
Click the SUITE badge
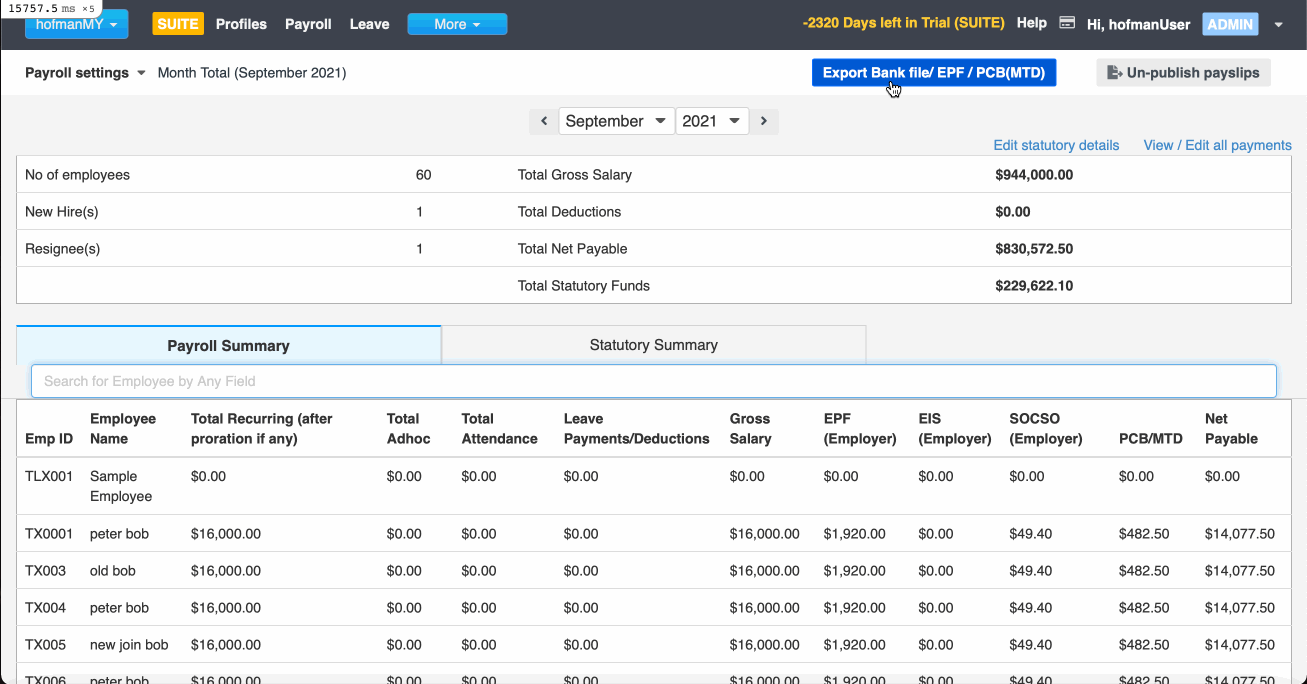click(177, 24)
